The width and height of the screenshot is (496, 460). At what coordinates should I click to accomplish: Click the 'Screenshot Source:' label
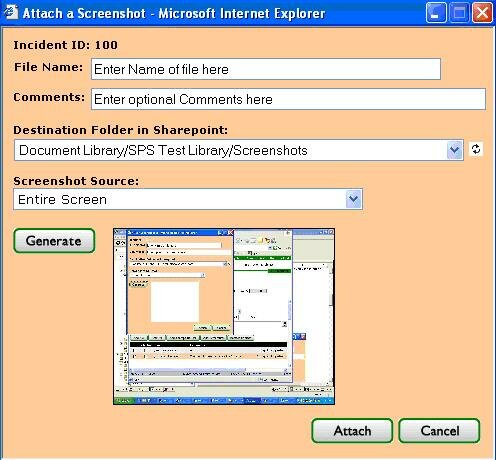pyautogui.click(x=76, y=181)
